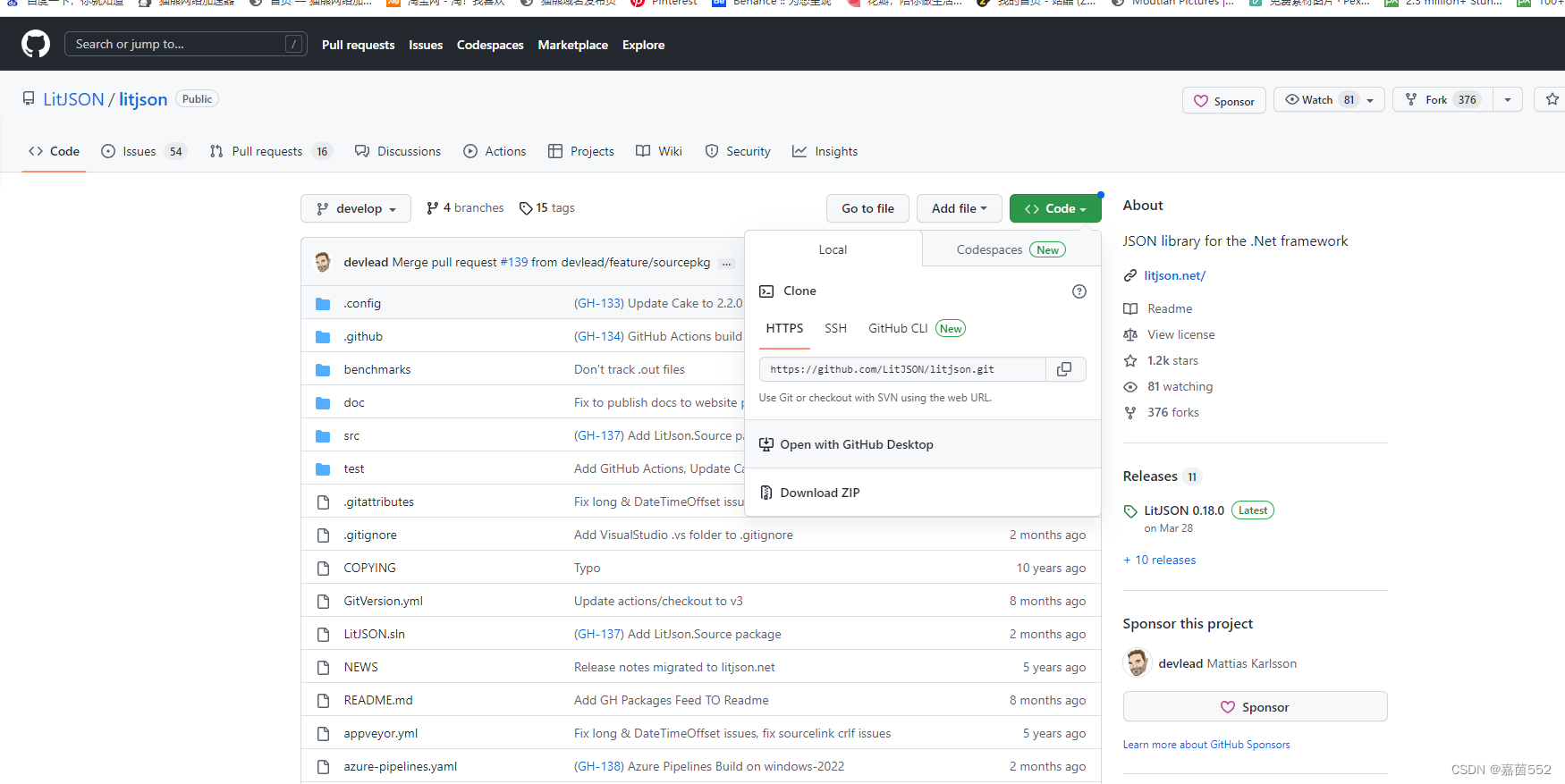Click the Mattias Karlsson sponsor avatar
This screenshot has height=784, width=1565.
point(1138,663)
